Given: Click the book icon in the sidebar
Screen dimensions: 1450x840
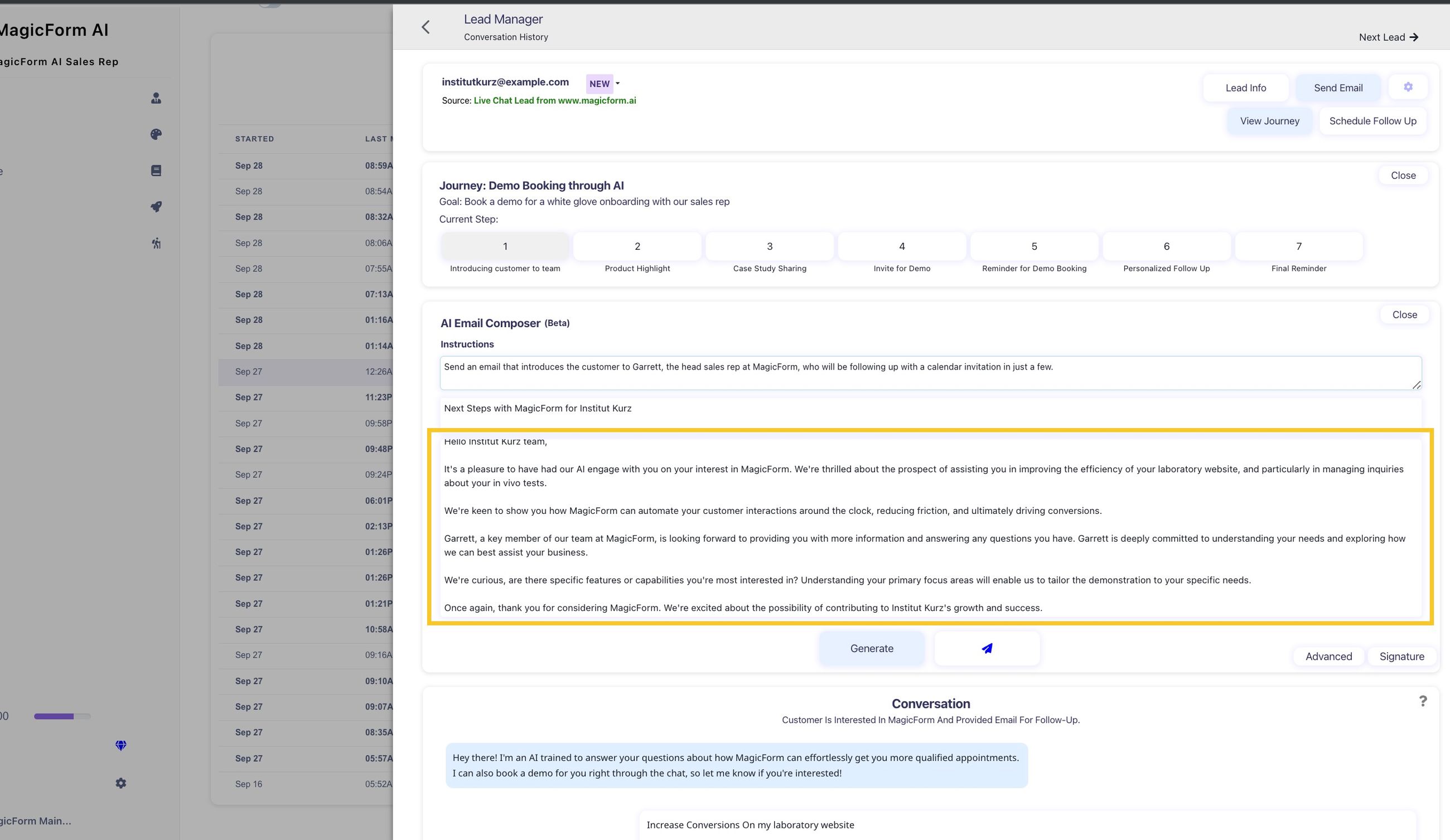Looking at the screenshot, I should point(156,171).
